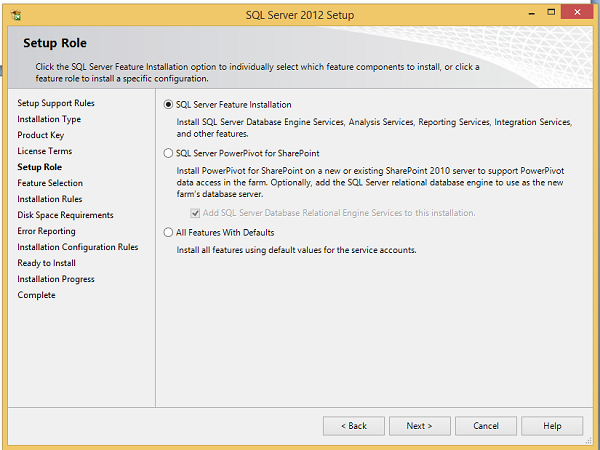Proceed with the Next button
Image resolution: width=600 pixels, height=450 pixels.
[419, 426]
